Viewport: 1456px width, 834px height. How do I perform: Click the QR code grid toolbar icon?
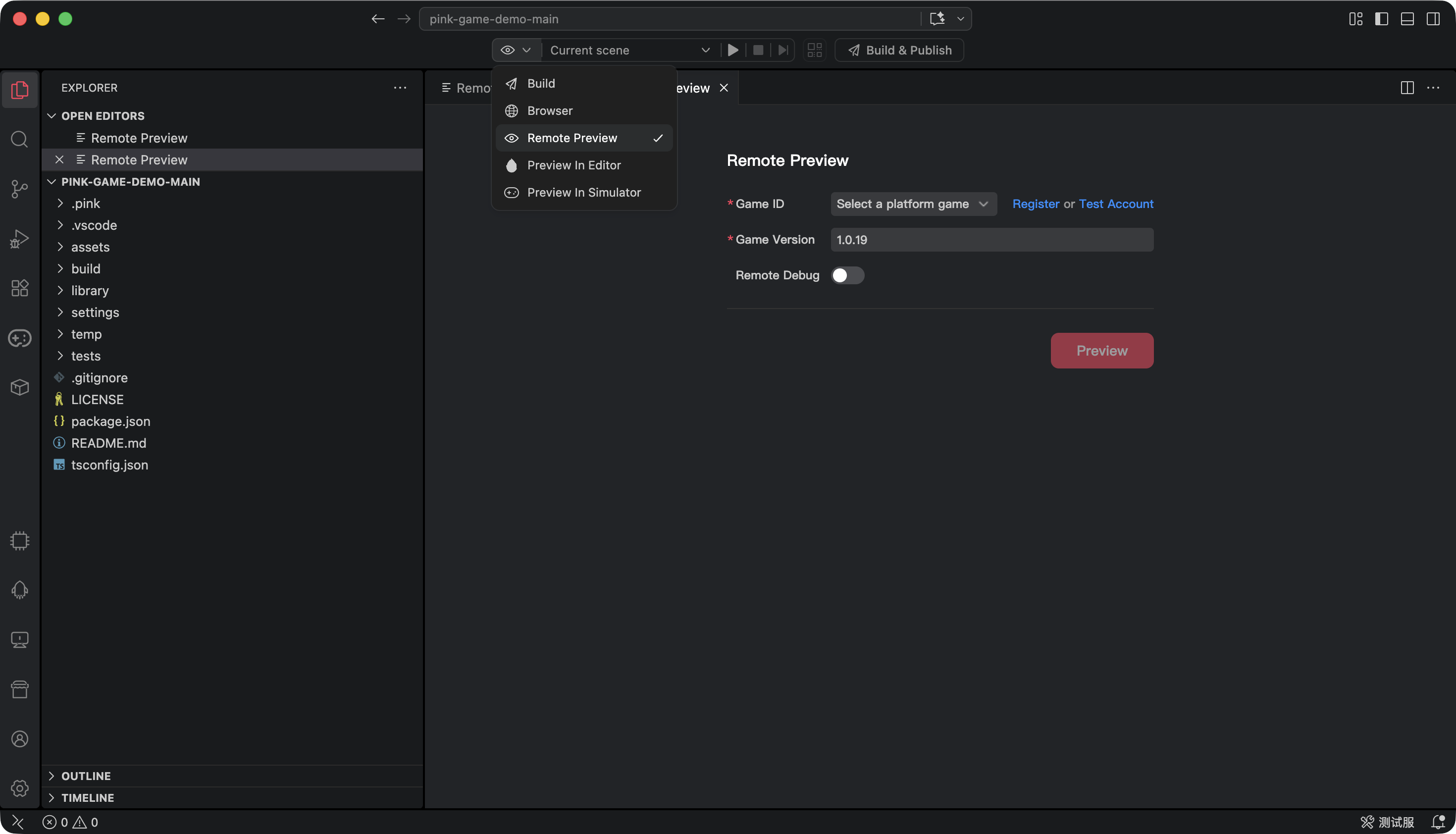pos(815,51)
